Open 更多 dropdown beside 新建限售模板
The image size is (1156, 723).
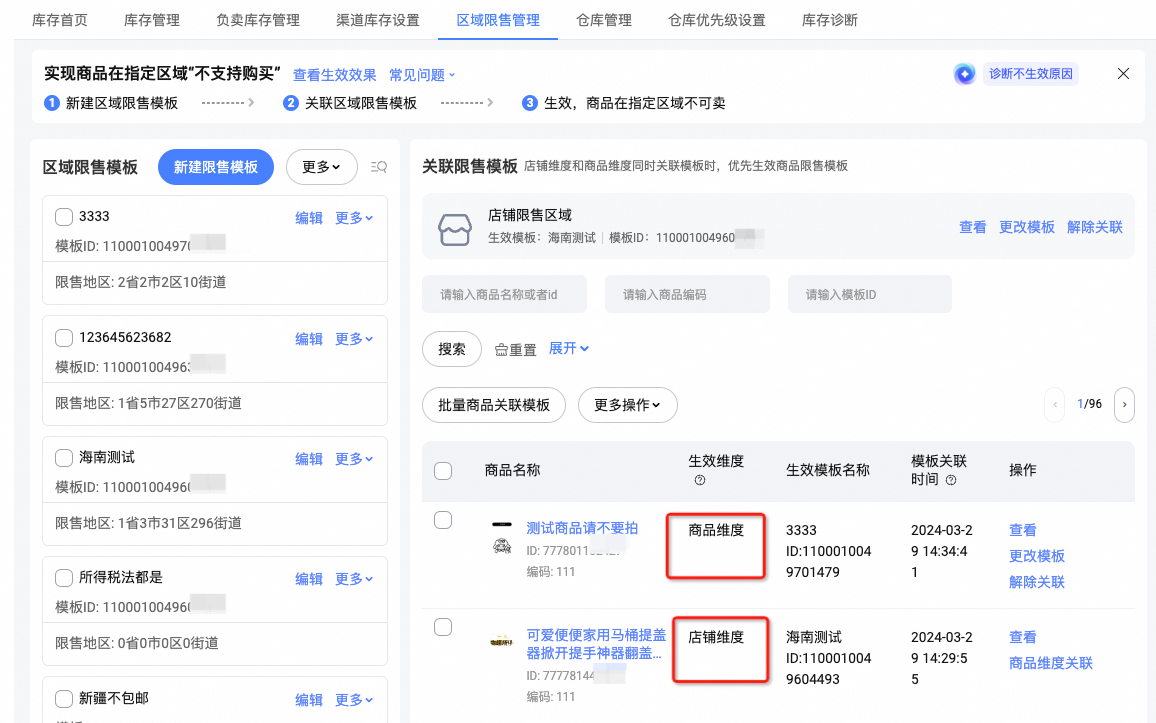tap(321, 167)
